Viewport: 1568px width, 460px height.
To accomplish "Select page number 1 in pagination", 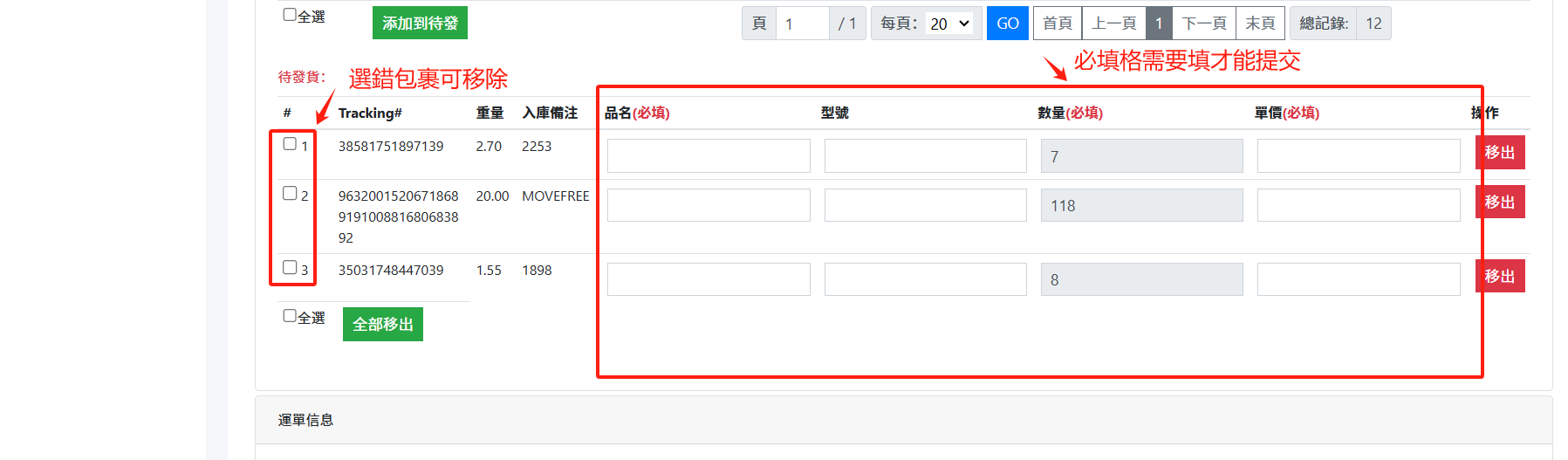I will click(1158, 24).
